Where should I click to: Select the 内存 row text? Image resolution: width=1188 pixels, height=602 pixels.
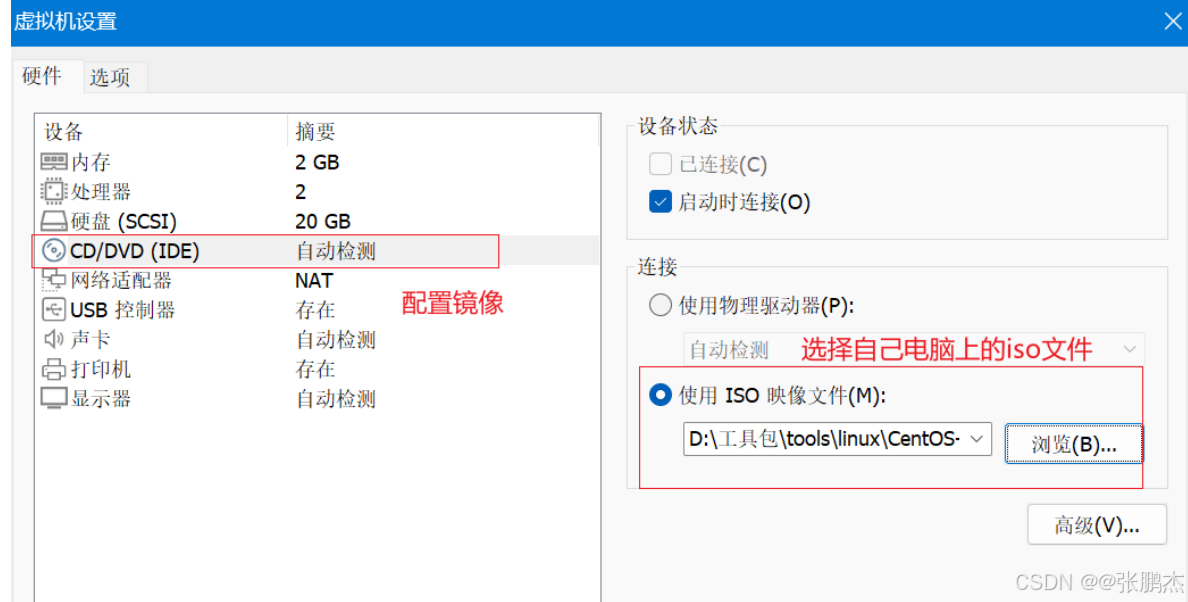click(x=91, y=162)
